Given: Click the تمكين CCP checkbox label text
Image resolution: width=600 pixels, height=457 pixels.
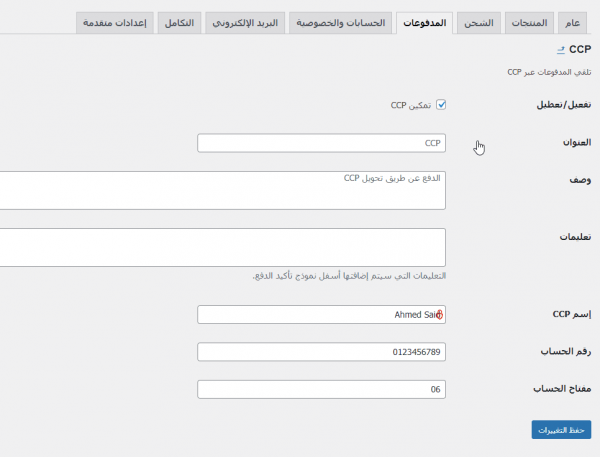Looking at the screenshot, I should 410,104.
